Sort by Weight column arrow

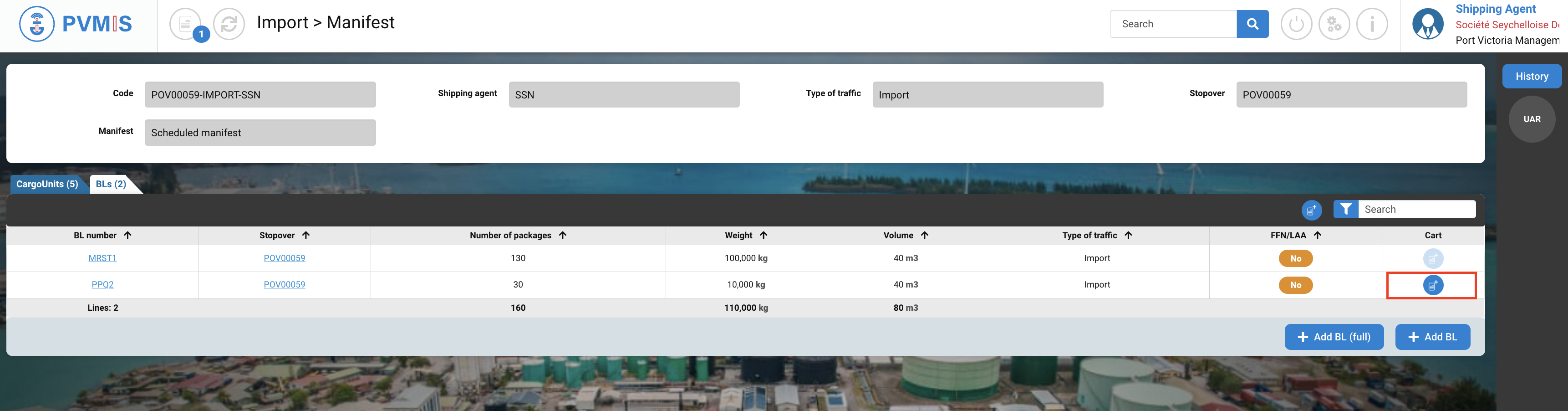pyautogui.click(x=764, y=236)
